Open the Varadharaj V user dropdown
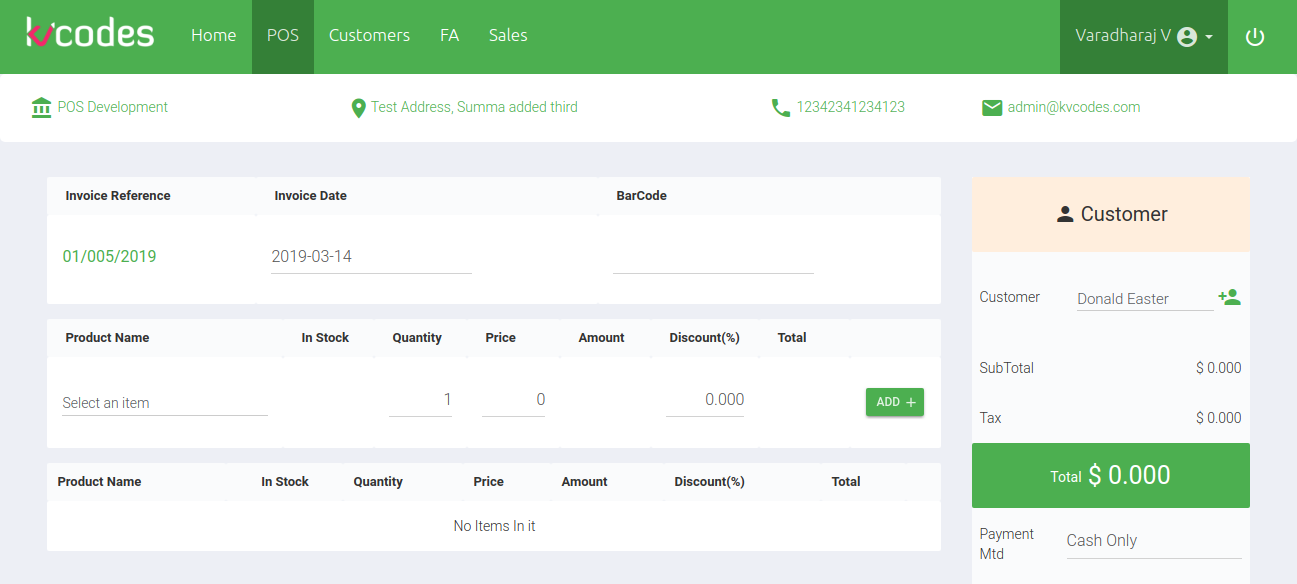 pyautogui.click(x=1143, y=36)
